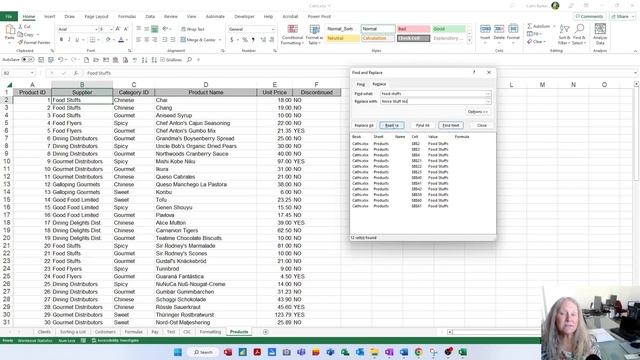Image resolution: width=640 pixels, height=360 pixels.
Task: Click the Find All button
Action: pyautogui.click(x=422, y=125)
